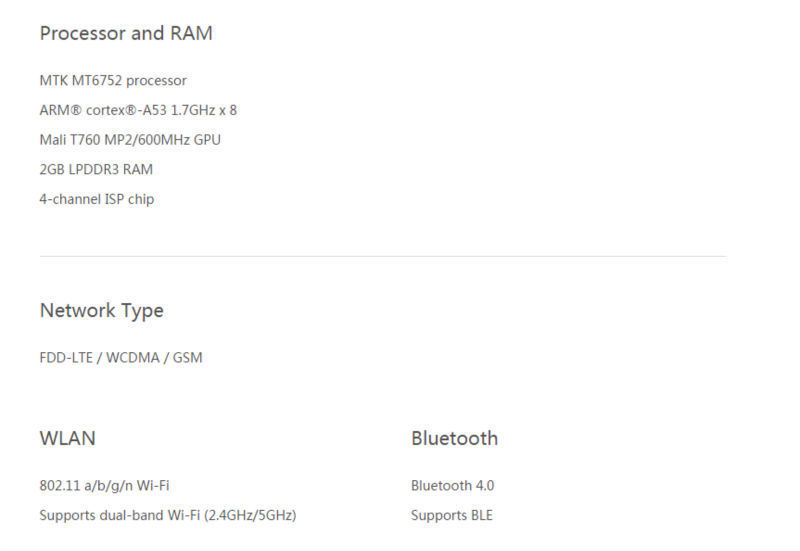The image size is (800, 551).
Task: Click the Bluetooth section heading
Action: [454, 438]
